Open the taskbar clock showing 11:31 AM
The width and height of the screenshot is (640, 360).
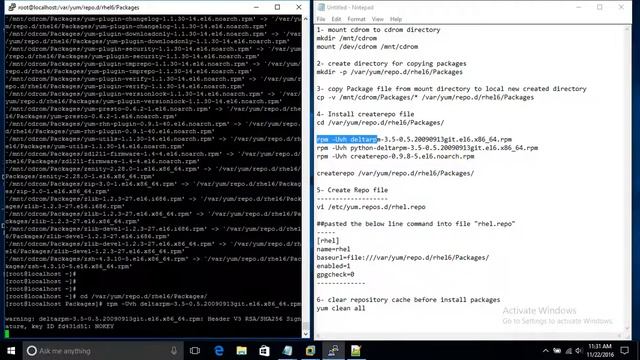(600, 351)
